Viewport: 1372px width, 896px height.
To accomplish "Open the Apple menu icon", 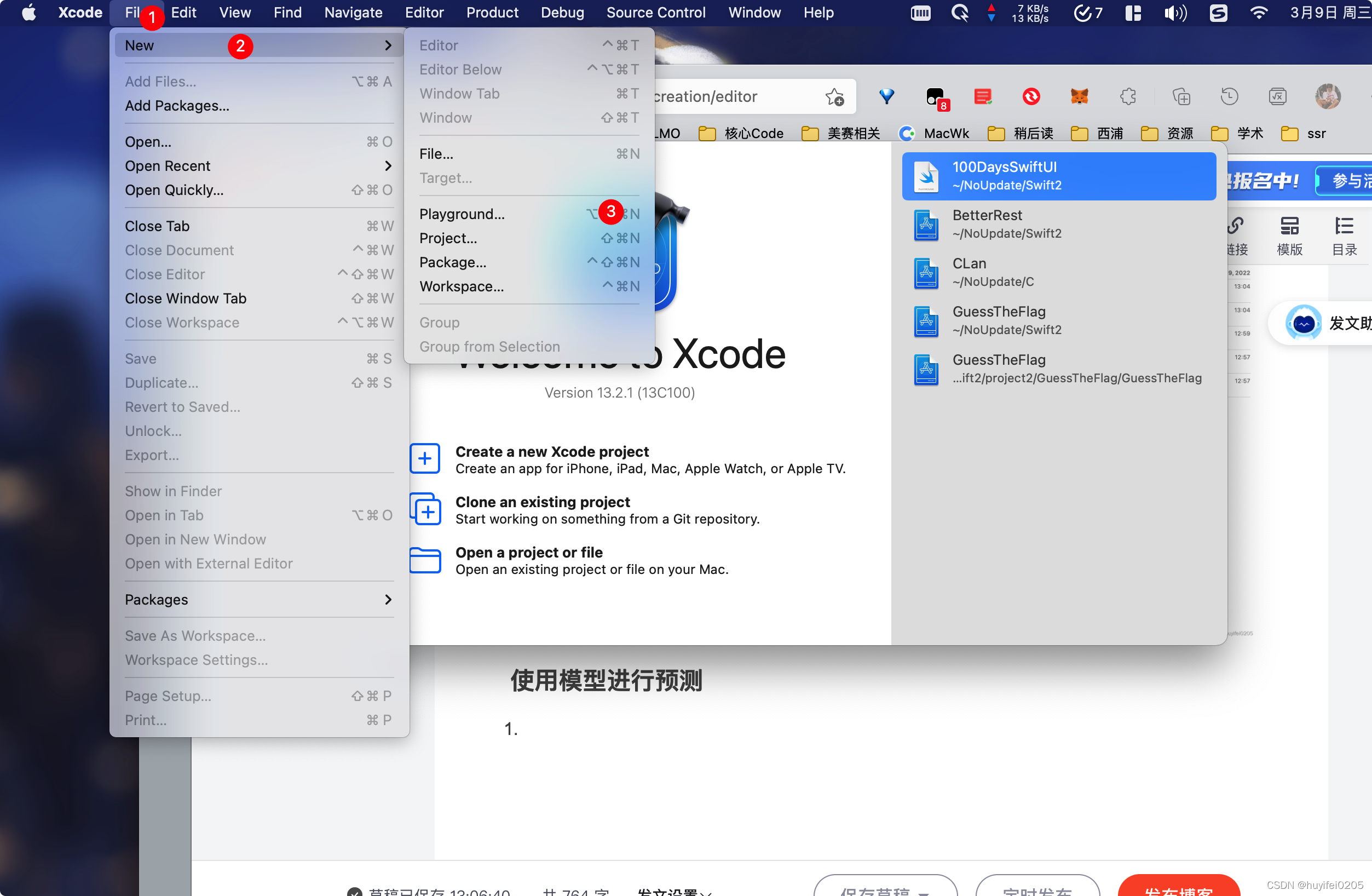I will [x=29, y=12].
